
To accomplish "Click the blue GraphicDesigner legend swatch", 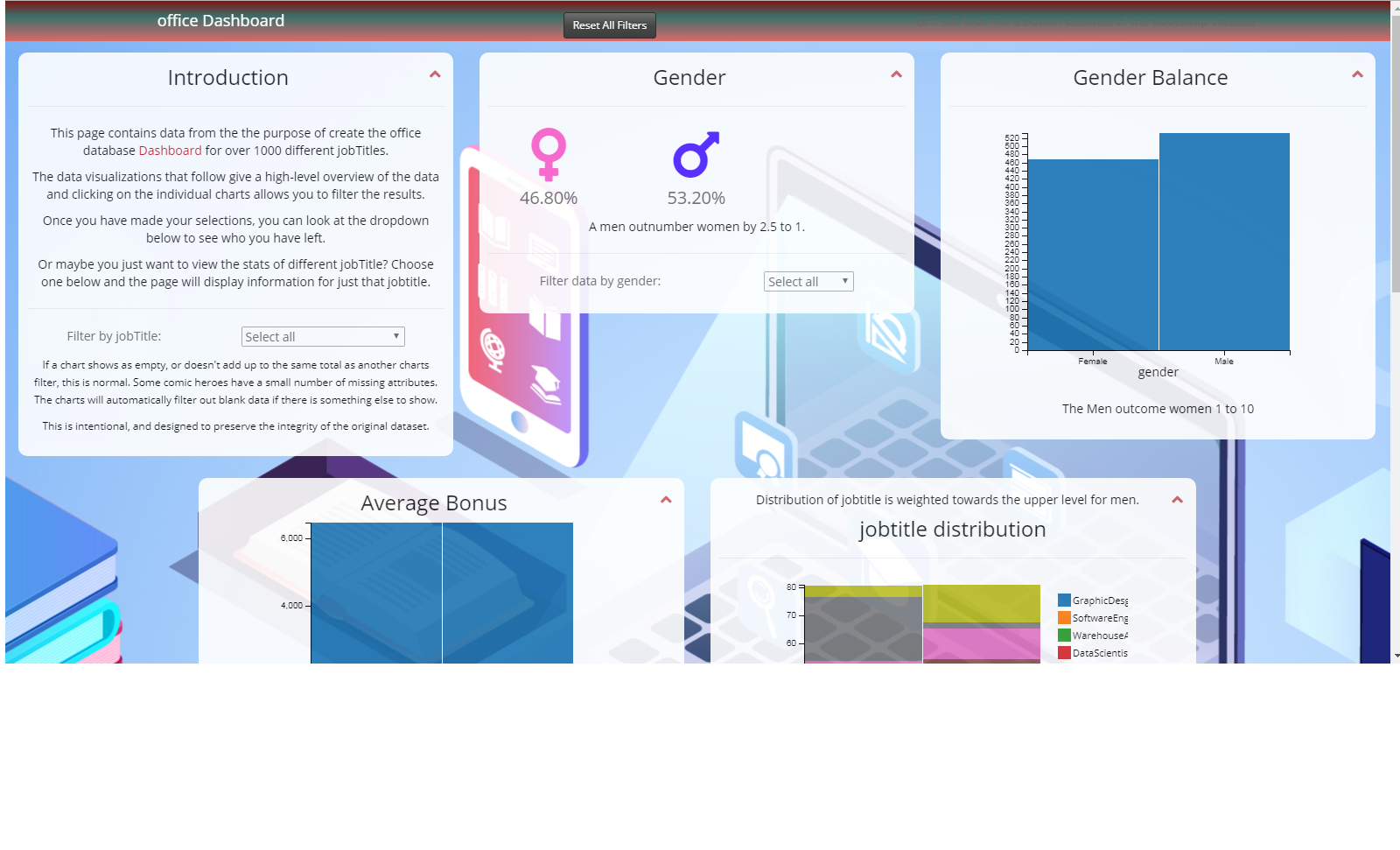I will (x=1064, y=601).
